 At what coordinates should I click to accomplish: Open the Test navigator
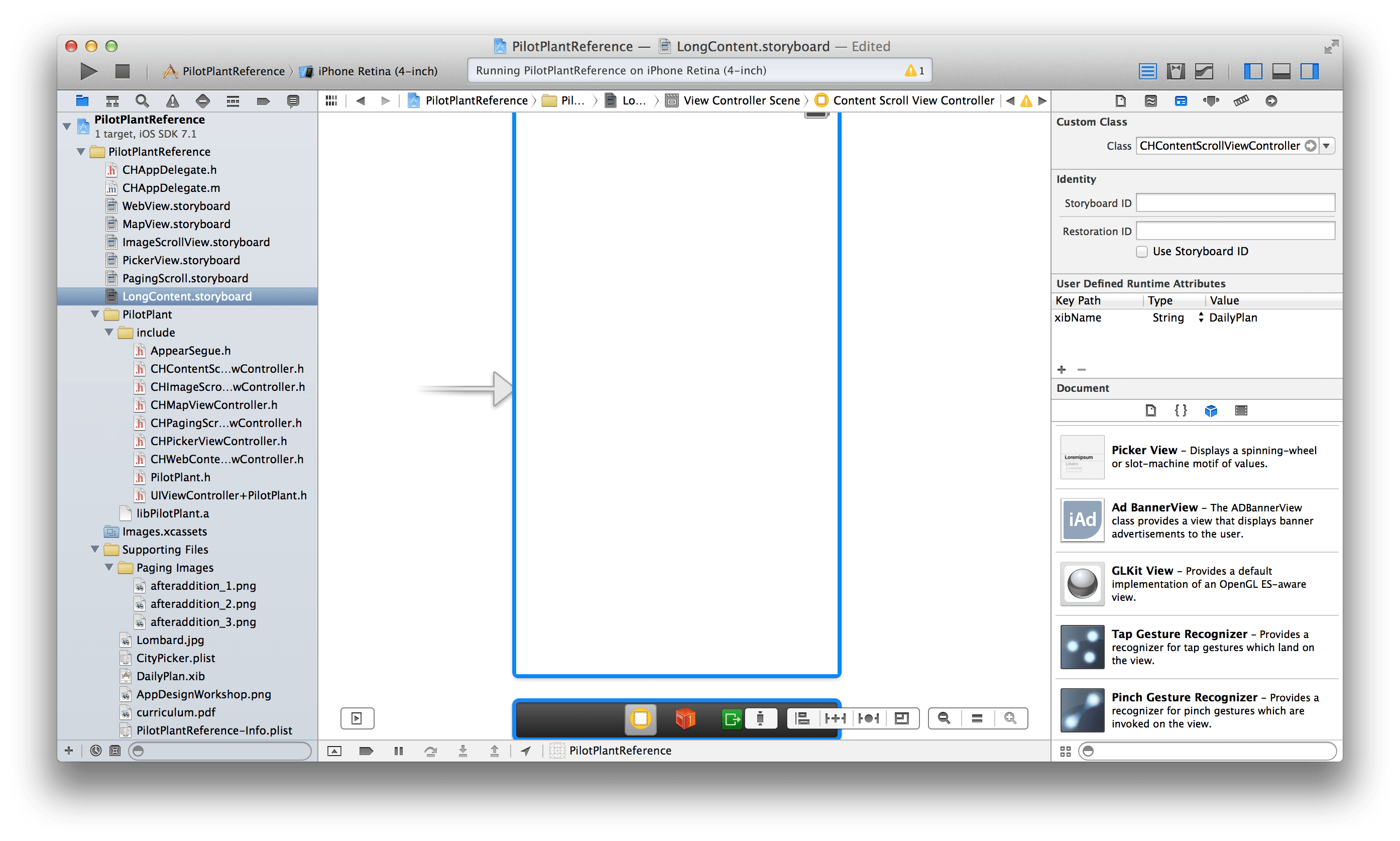[x=202, y=101]
